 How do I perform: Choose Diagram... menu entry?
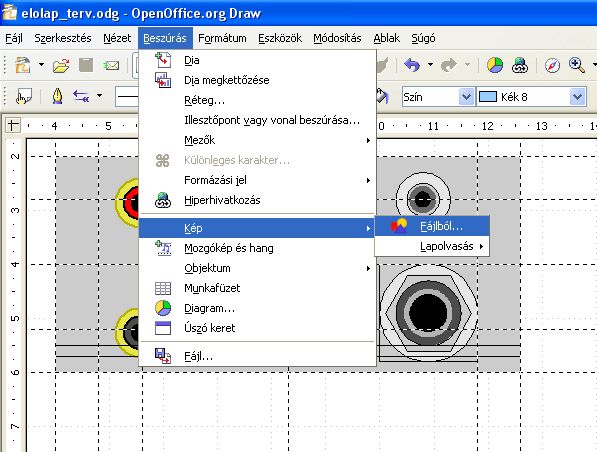tap(257, 308)
